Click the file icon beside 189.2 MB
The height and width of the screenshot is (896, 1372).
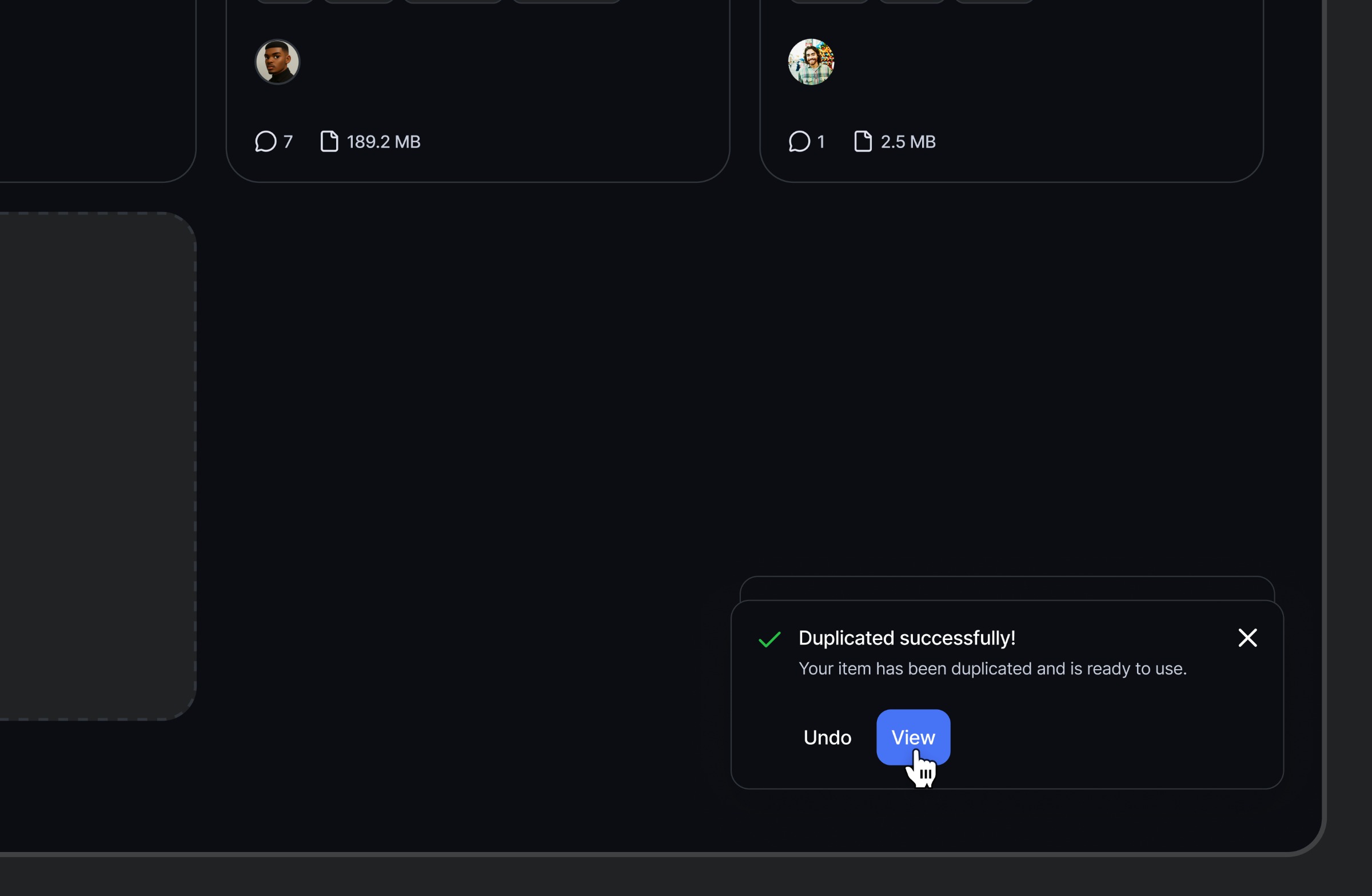329,142
